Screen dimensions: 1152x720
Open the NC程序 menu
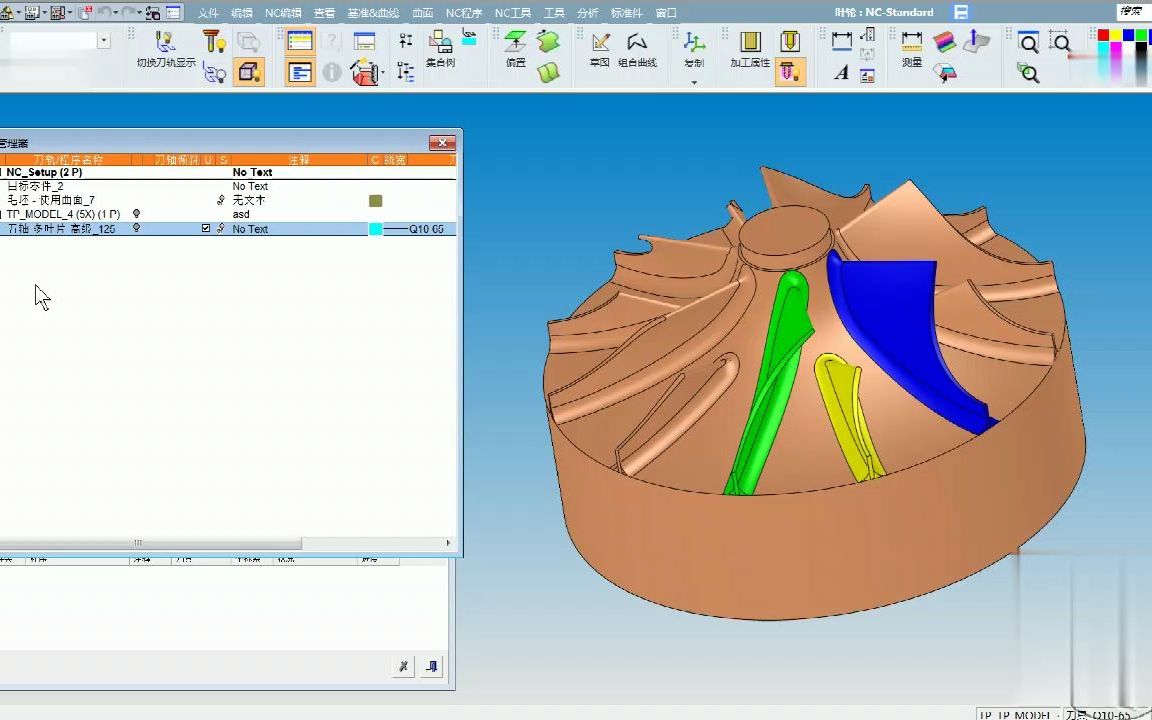(463, 13)
